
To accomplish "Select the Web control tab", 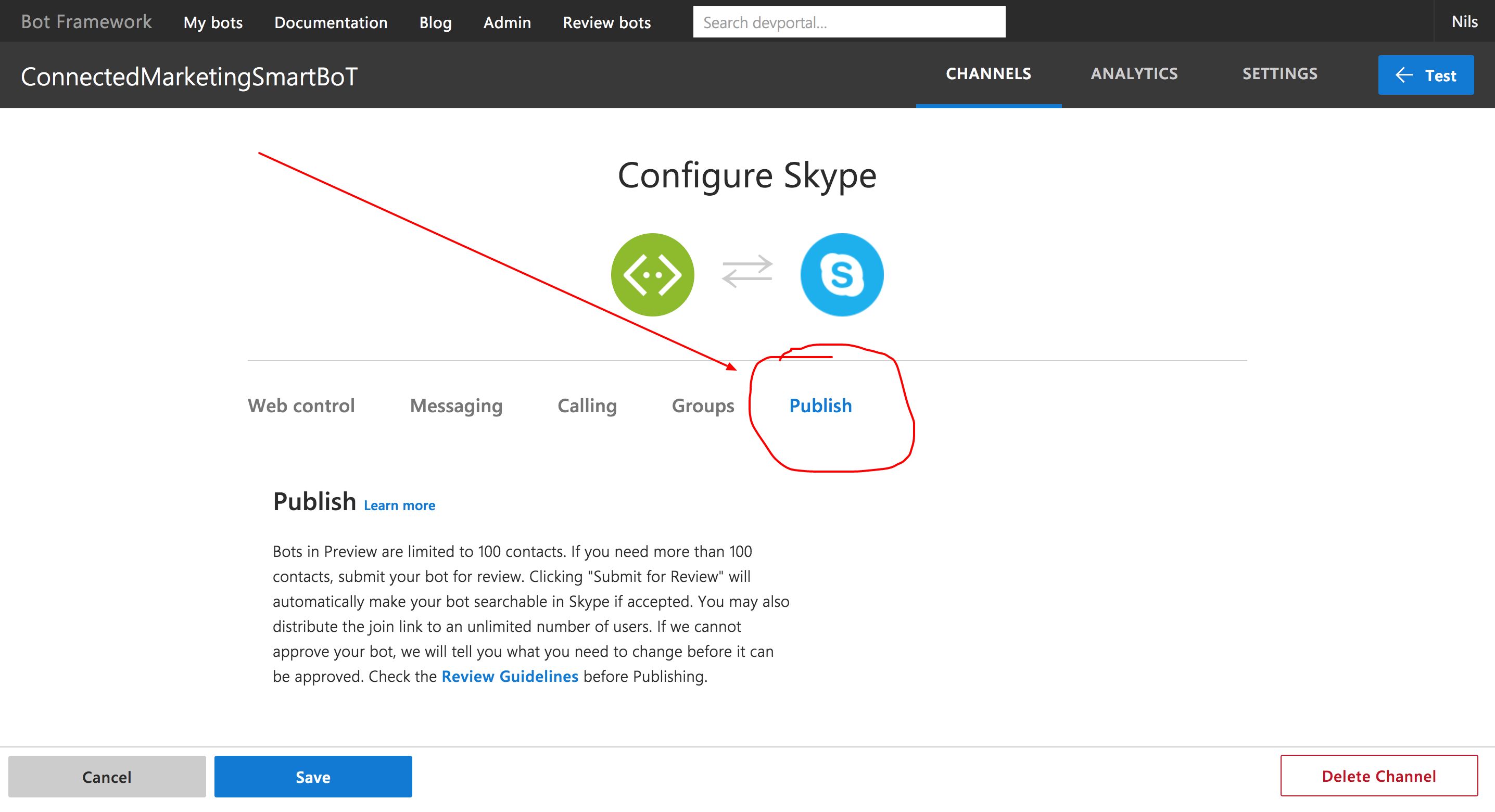I will point(301,405).
